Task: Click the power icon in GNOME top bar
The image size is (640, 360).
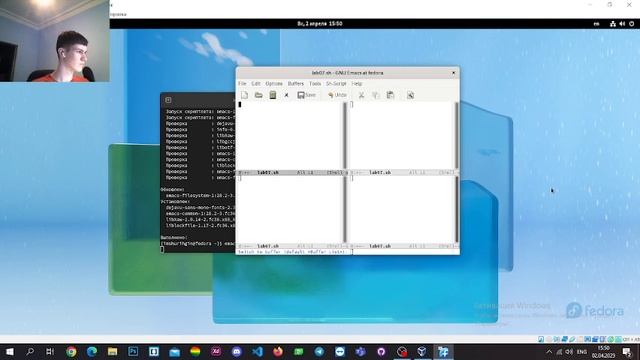Action: [631, 24]
